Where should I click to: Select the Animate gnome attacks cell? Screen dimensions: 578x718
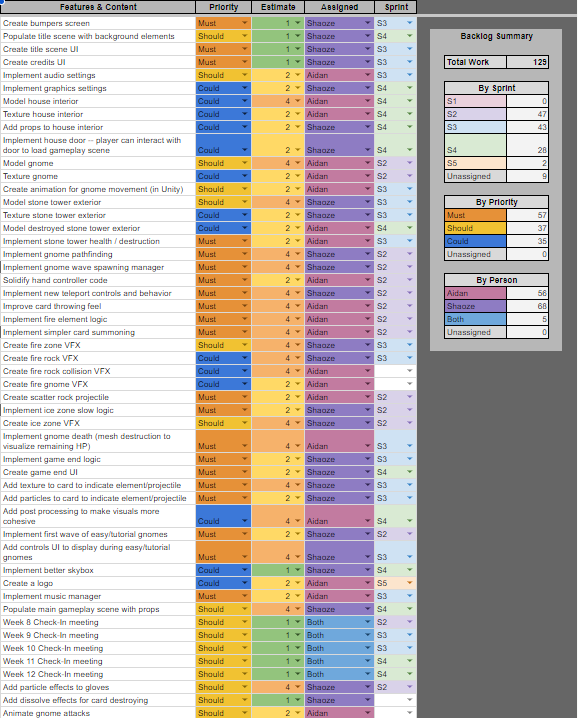(x=98, y=713)
